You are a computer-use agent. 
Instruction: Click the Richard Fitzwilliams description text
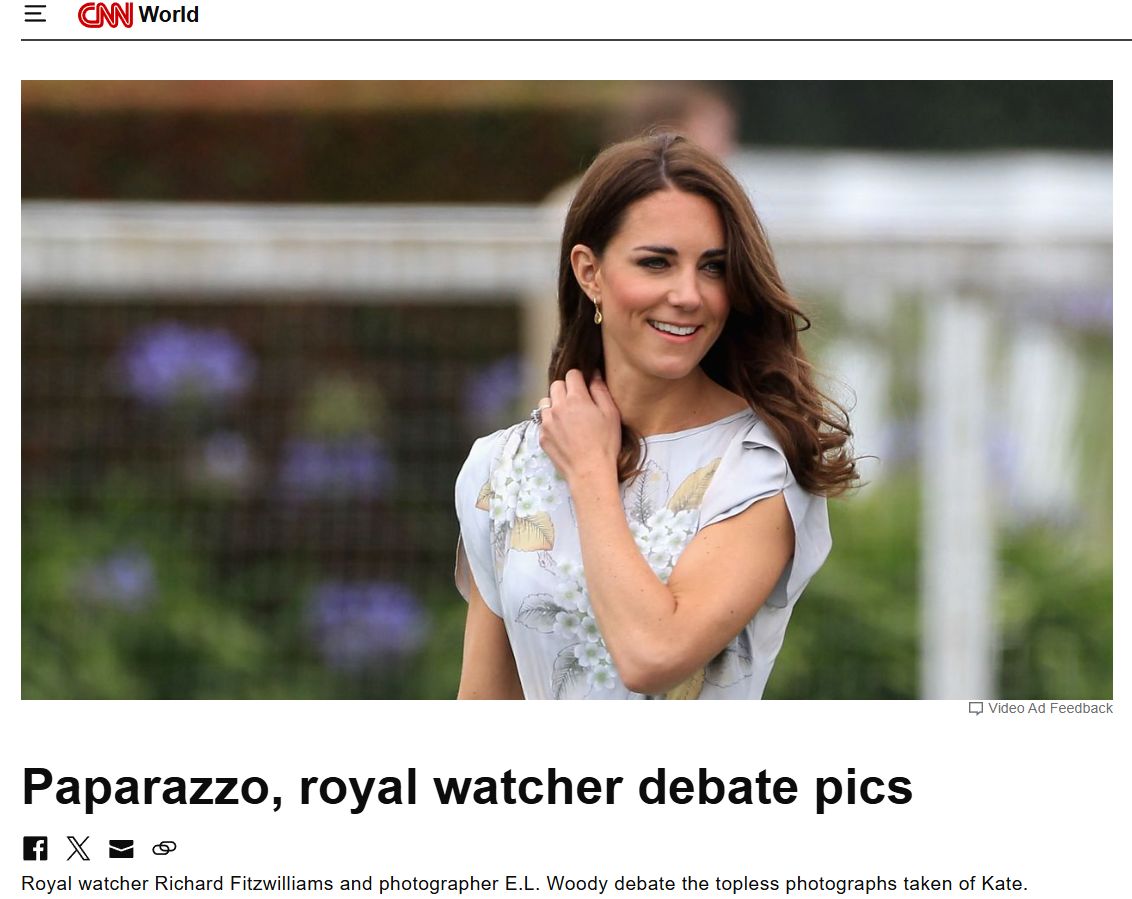pyautogui.click(x=524, y=883)
